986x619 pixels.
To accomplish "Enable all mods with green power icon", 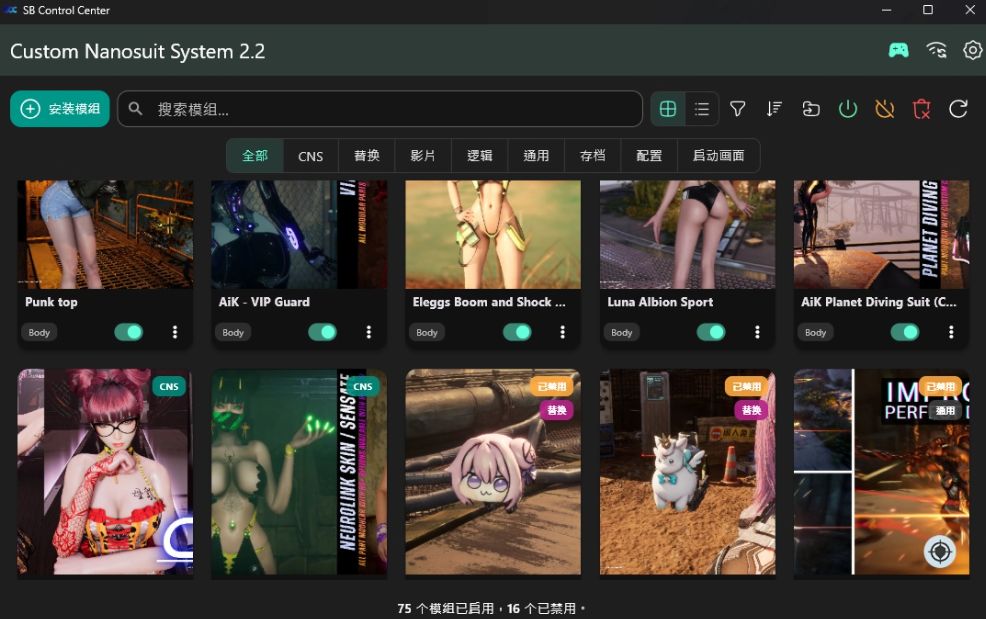I will click(848, 109).
